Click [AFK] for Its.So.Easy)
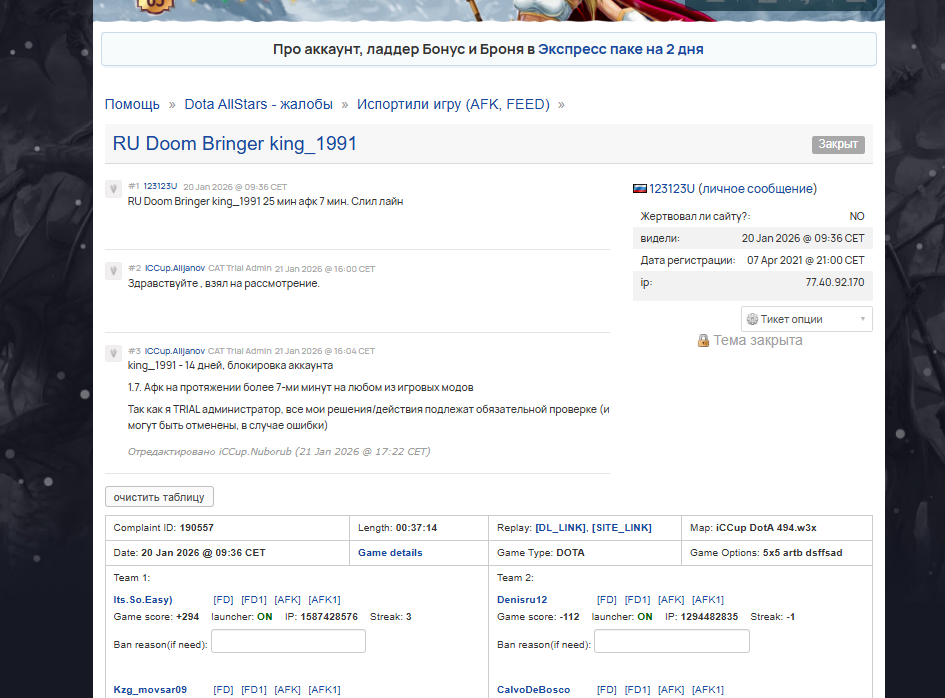 287,600
